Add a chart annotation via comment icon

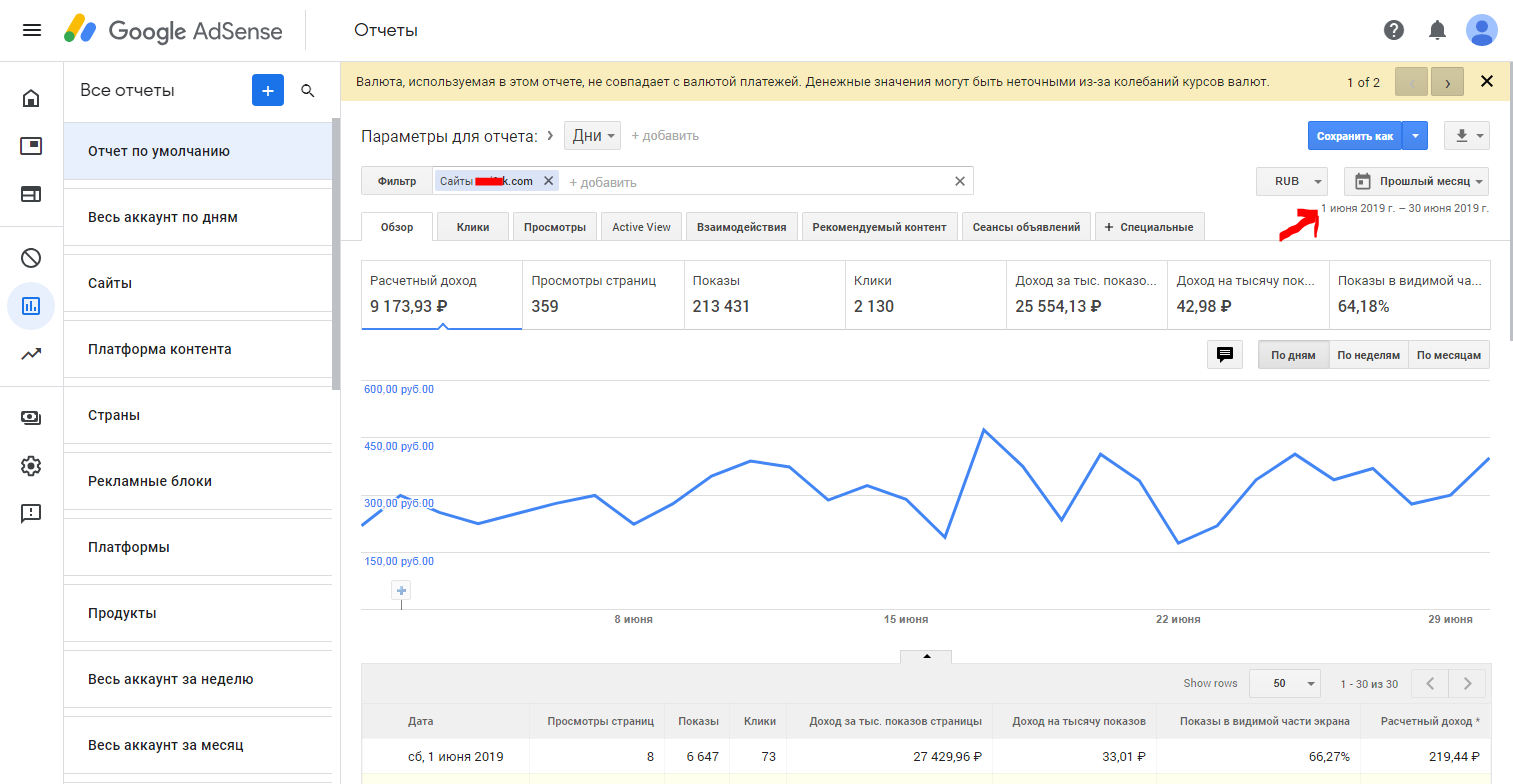[x=1224, y=355]
